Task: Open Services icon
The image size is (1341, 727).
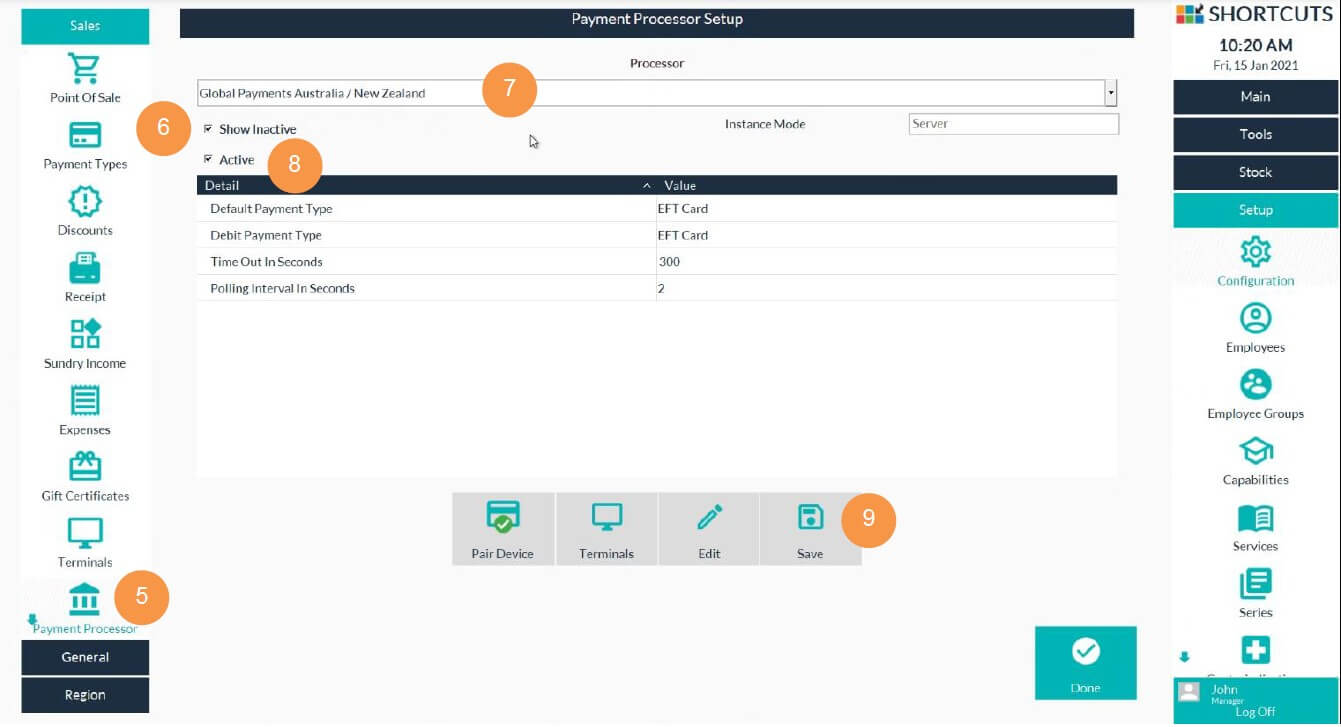Action: click(x=1255, y=518)
